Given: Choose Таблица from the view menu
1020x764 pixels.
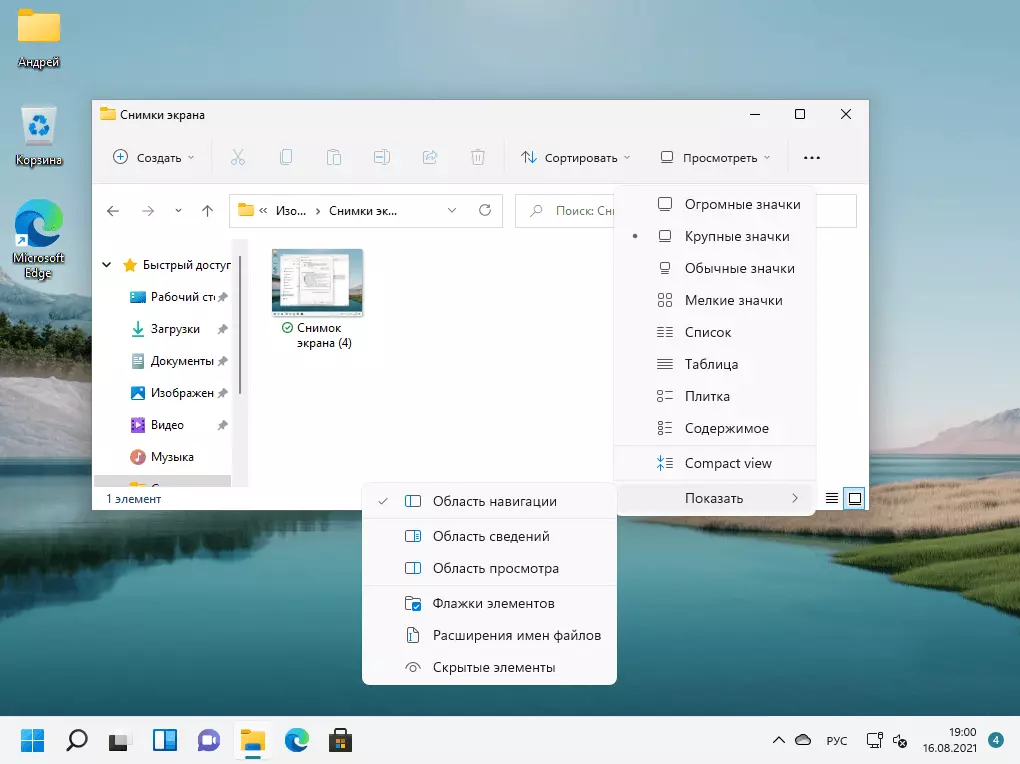Looking at the screenshot, I should point(711,364).
